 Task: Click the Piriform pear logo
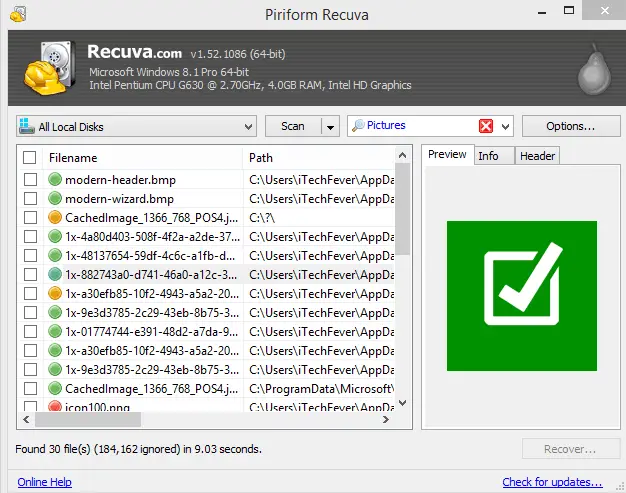[x=594, y=69]
